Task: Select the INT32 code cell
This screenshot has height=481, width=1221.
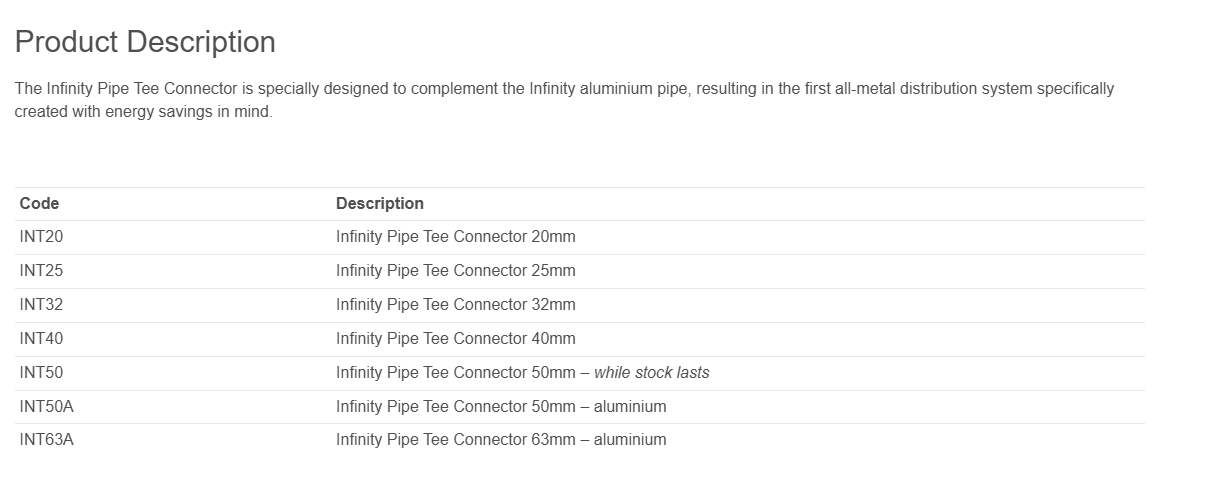Action: 41,305
